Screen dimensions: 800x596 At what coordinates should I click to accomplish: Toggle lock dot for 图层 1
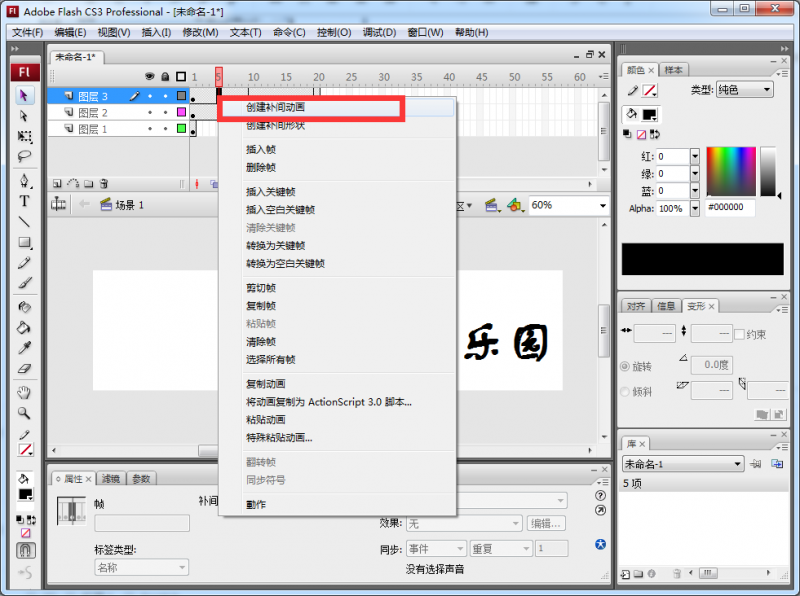(165, 129)
